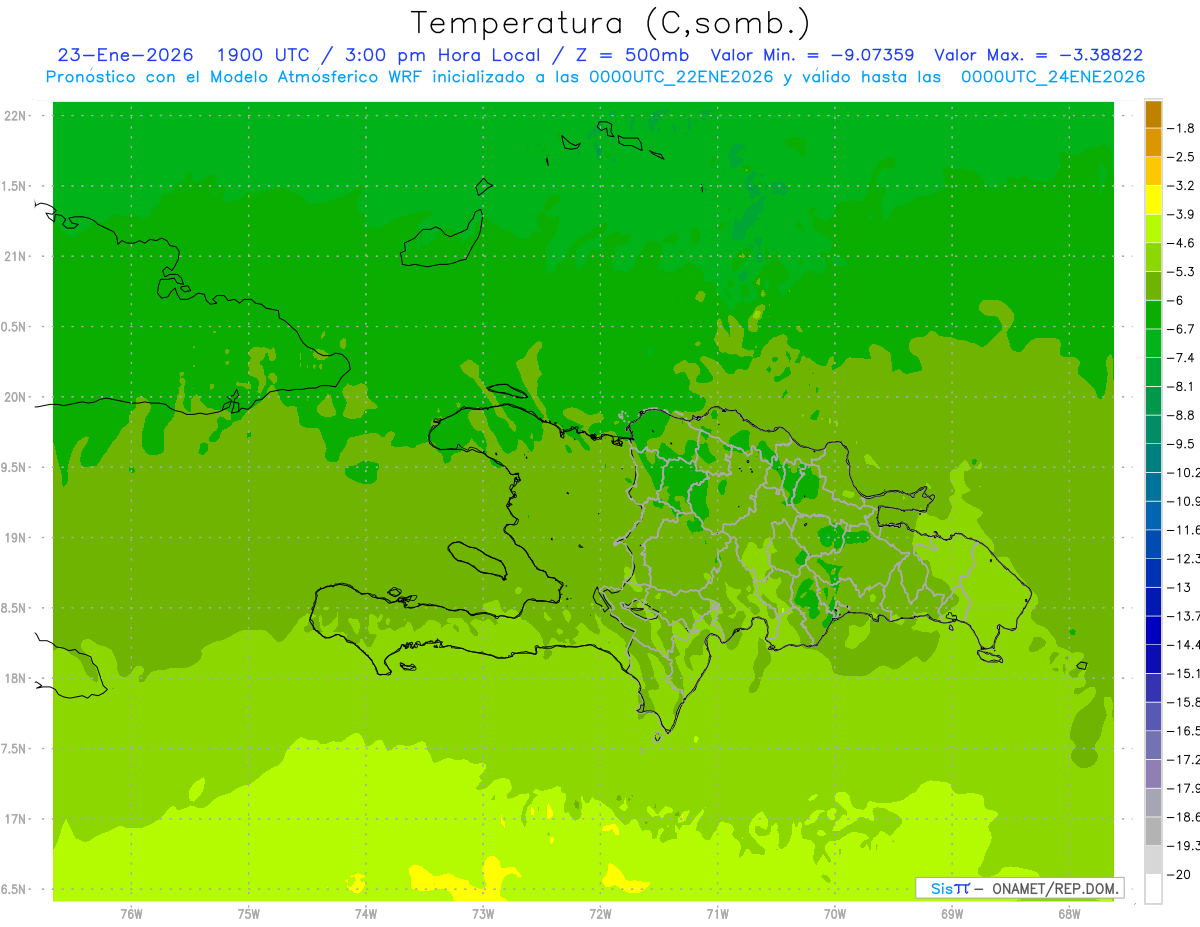The image size is (1200, 927).
Task: Select the '23-Ene-2026' date text
Action: (126, 55)
